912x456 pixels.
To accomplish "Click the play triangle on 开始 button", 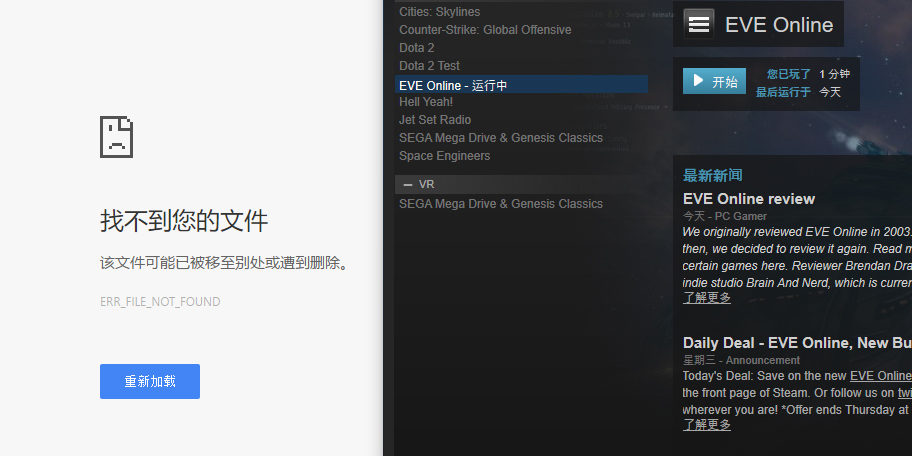I will (x=699, y=80).
